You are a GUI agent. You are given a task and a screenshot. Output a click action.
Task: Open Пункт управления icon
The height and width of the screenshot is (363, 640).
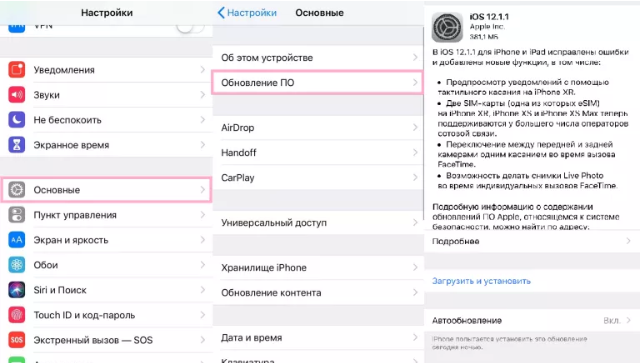click(17, 215)
